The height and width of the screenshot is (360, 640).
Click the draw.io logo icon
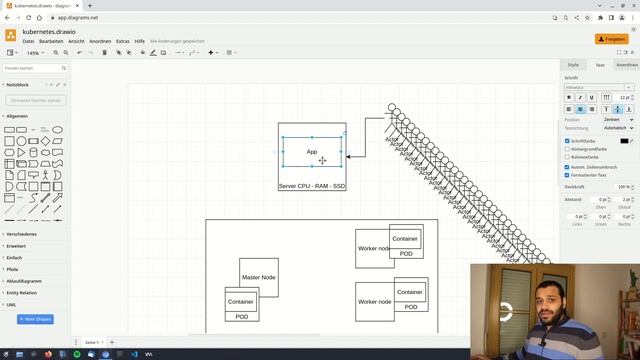pyautogui.click(x=11, y=36)
